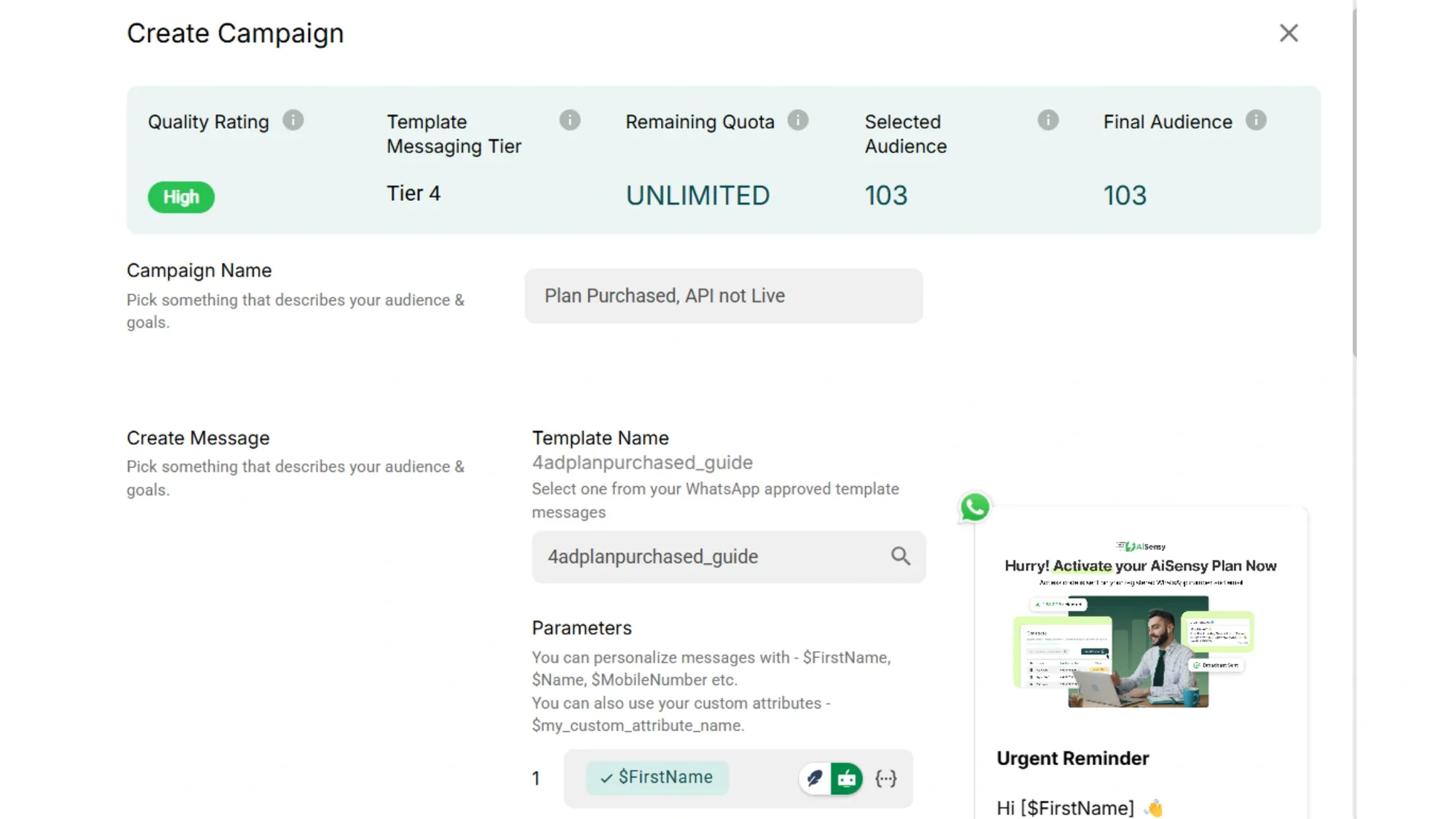Screen dimensions: 1456x819
Task: Click the Template Messaging Tier info icon
Action: tap(570, 120)
